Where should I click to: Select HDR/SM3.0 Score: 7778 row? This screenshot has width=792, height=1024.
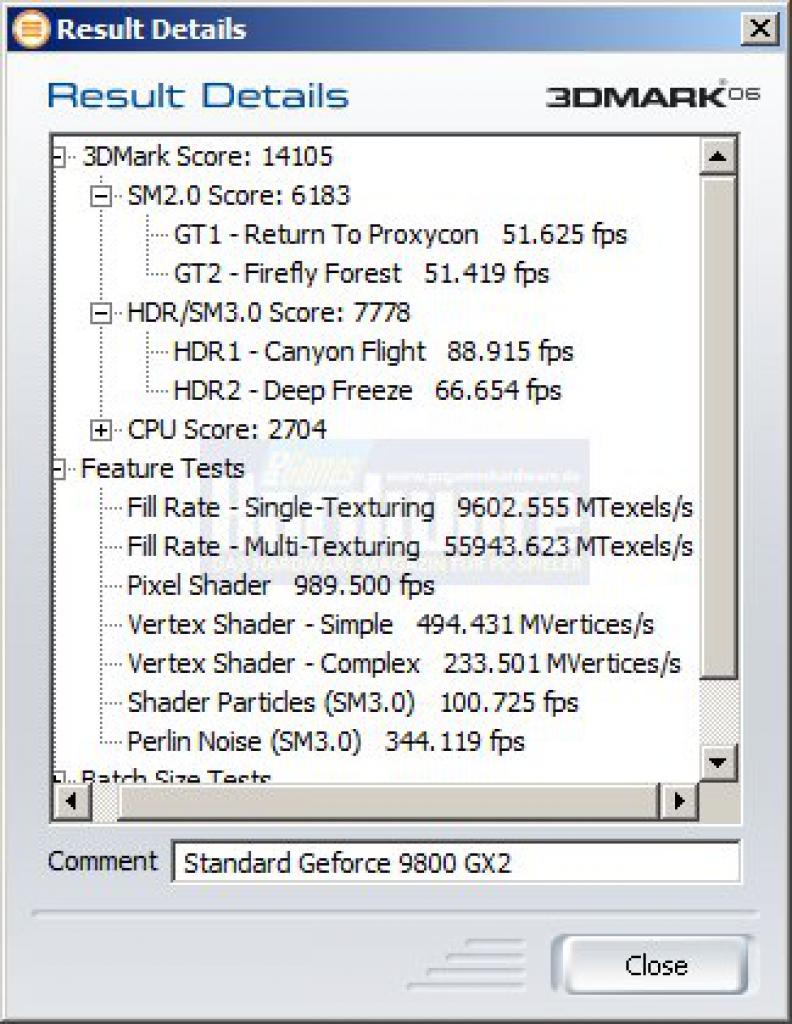[x=268, y=313]
